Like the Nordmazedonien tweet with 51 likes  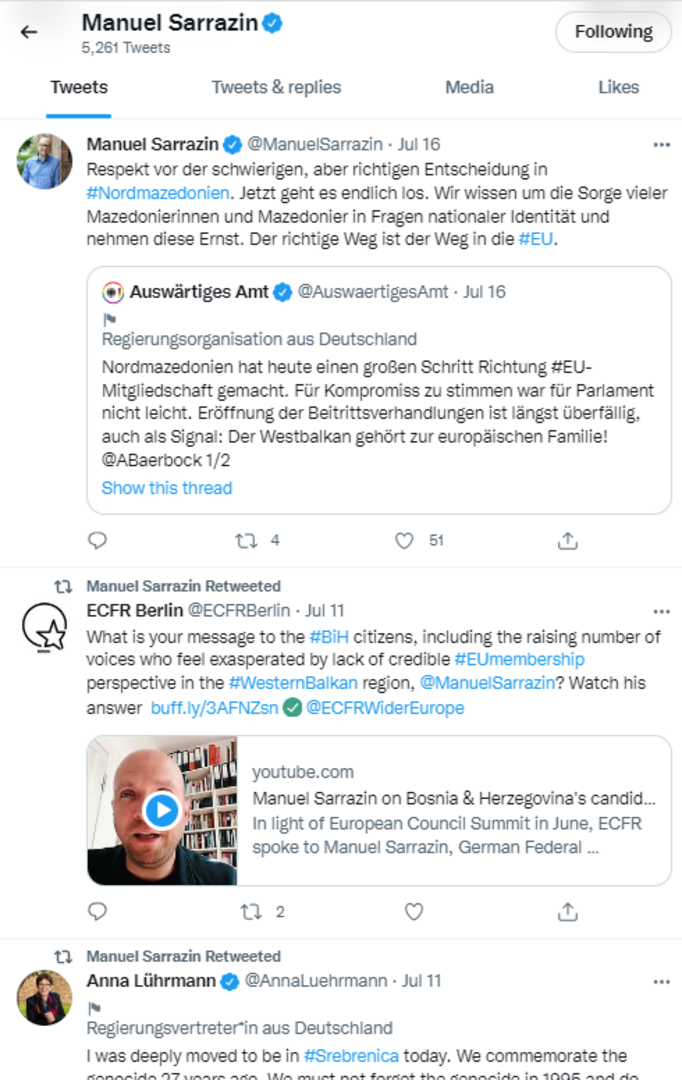[404, 541]
